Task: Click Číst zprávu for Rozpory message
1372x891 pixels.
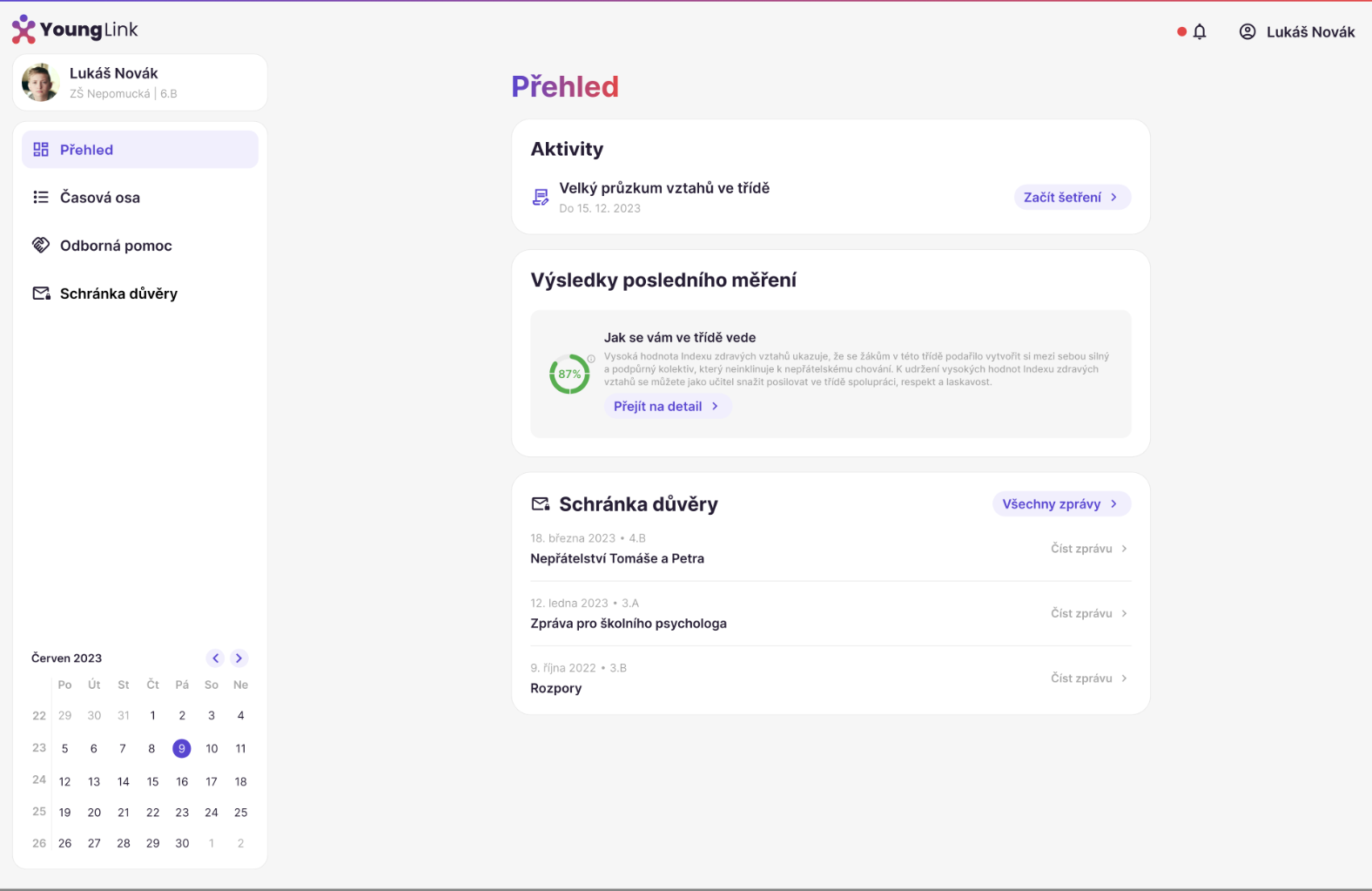Action: tap(1089, 678)
